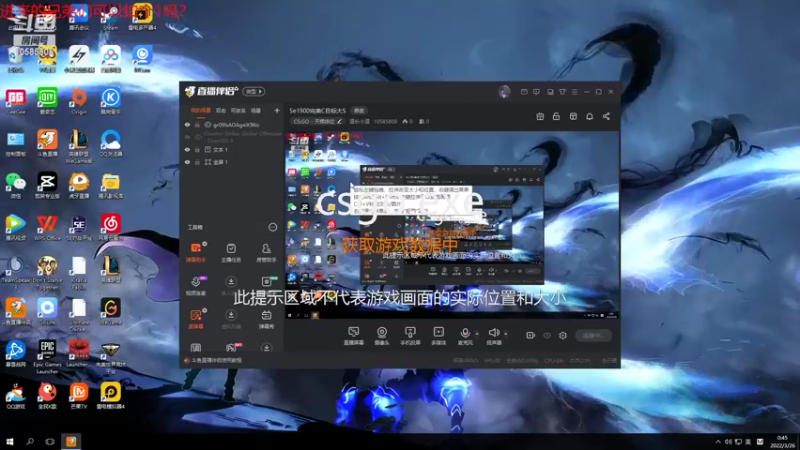Click the stream preview canvas

[x=452, y=226]
